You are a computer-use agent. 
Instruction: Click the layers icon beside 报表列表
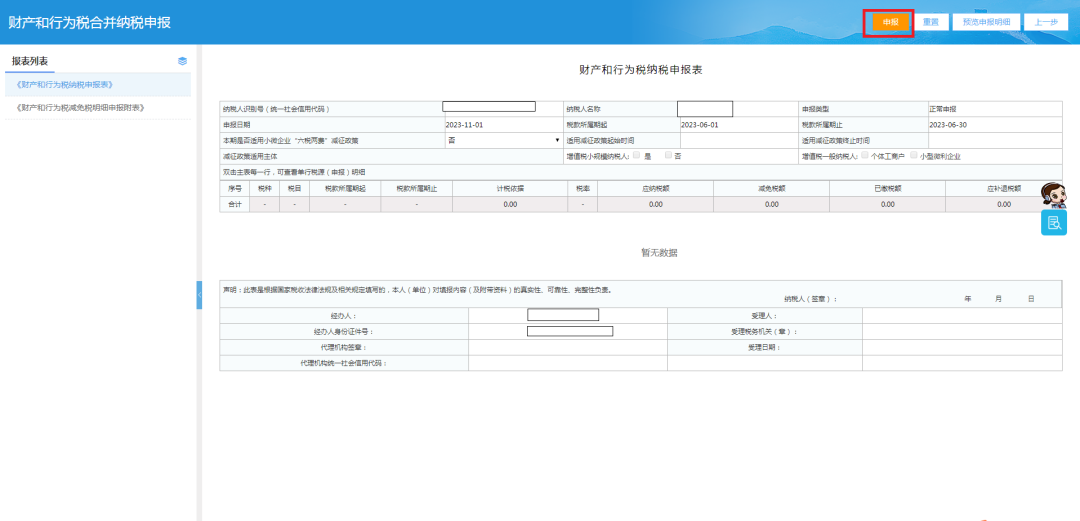182,61
